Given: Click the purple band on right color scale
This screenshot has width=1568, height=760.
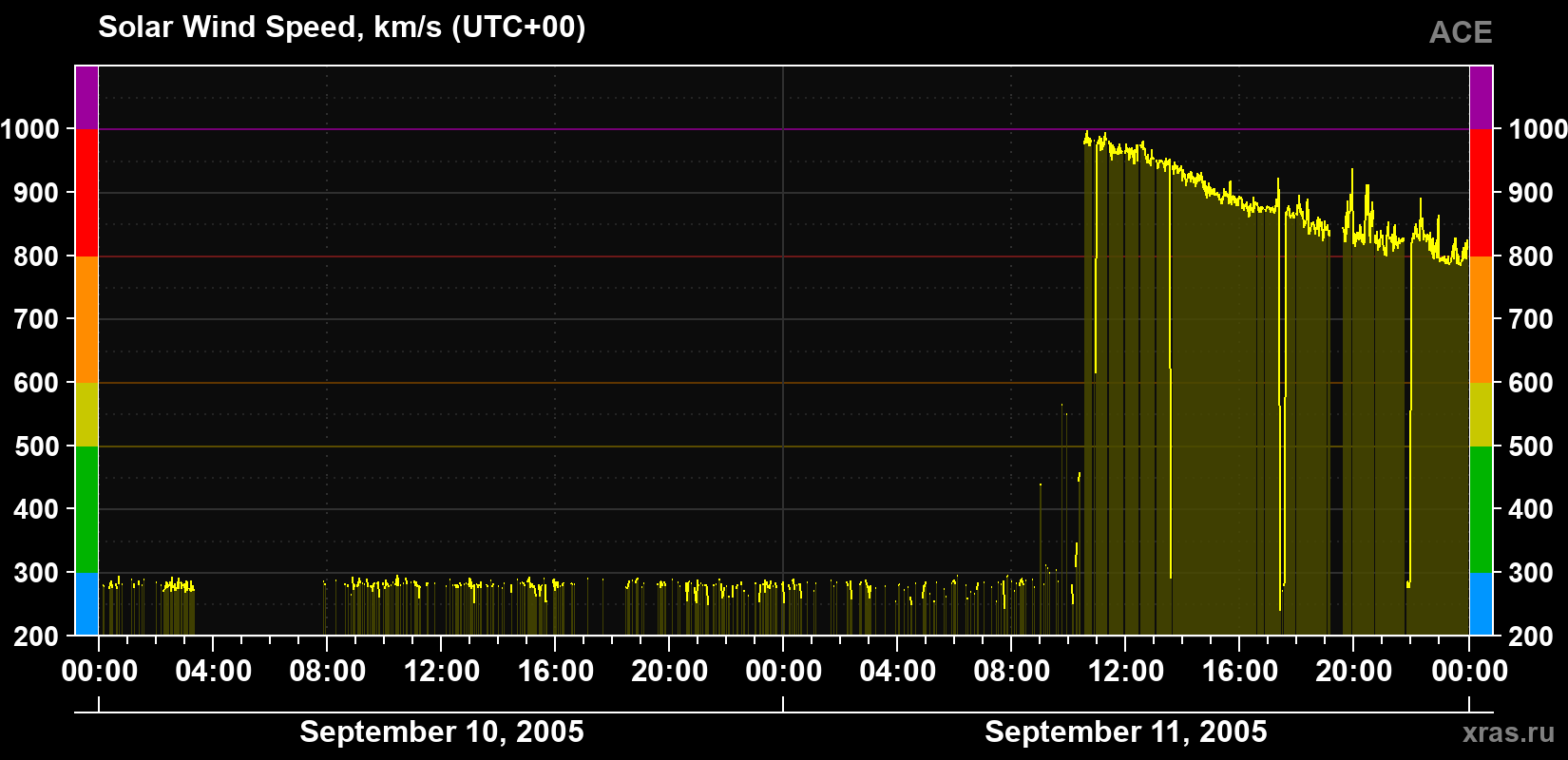Looking at the screenshot, I should tap(1482, 98).
